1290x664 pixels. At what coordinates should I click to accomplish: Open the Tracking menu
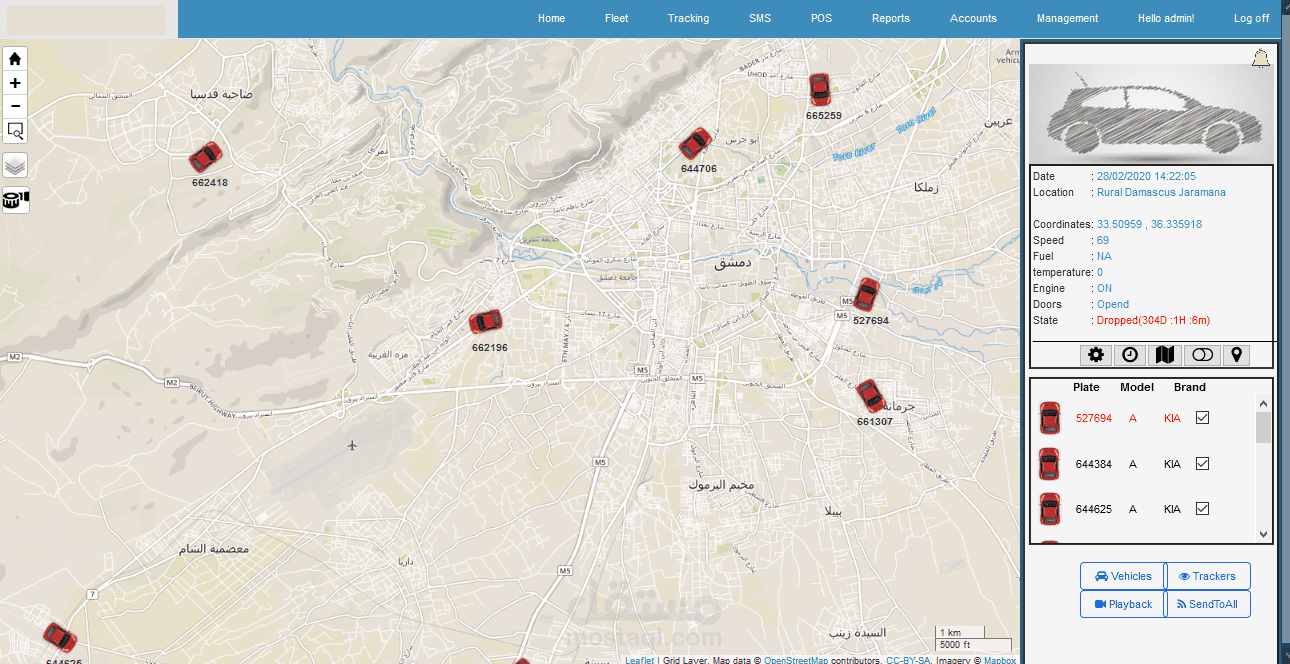(689, 18)
